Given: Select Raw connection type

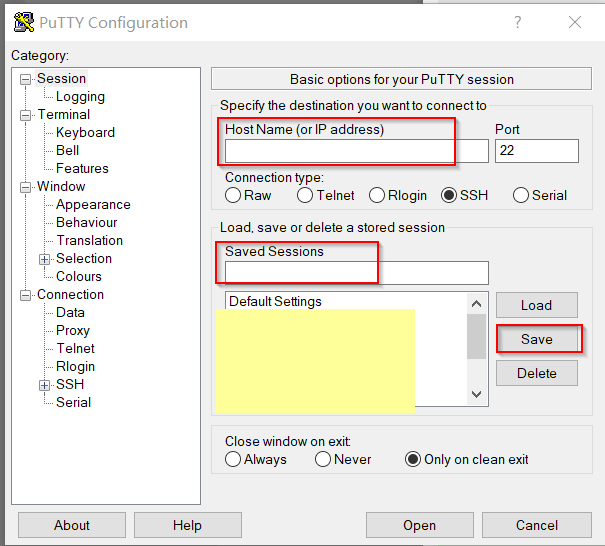Looking at the screenshot, I should (233, 195).
